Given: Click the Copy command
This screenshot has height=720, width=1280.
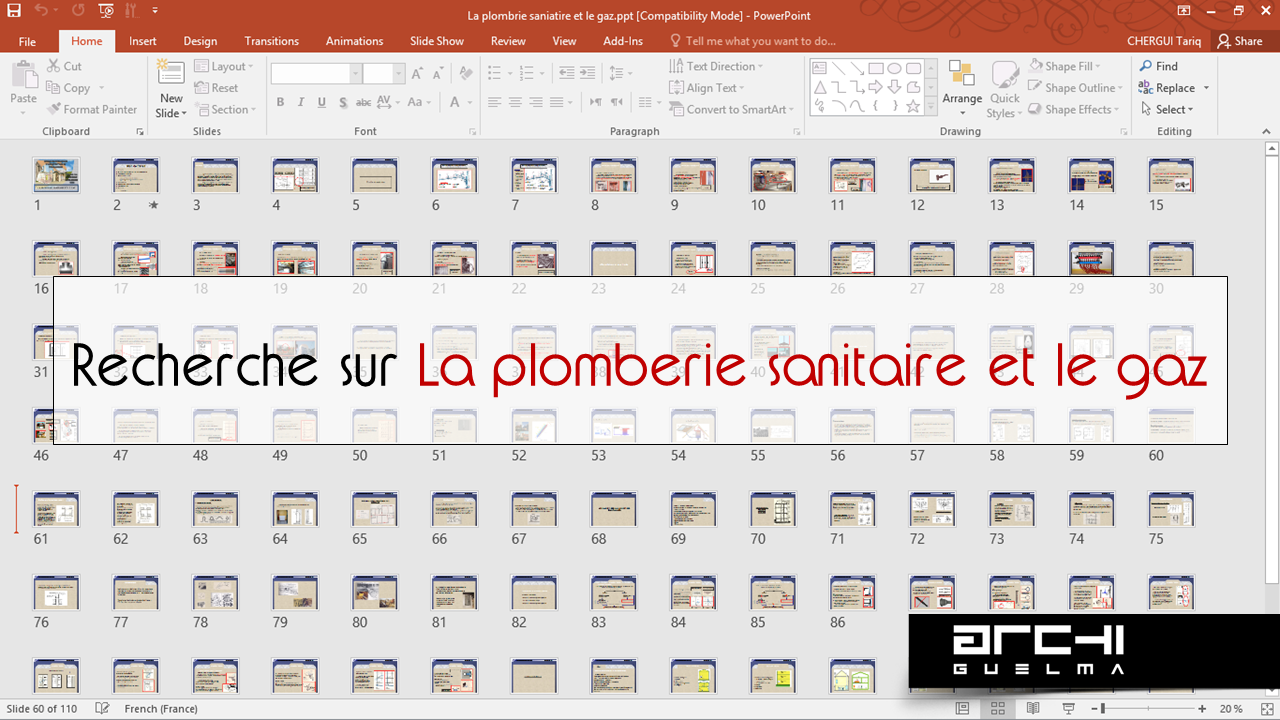Looking at the screenshot, I should [x=69, y=88].
